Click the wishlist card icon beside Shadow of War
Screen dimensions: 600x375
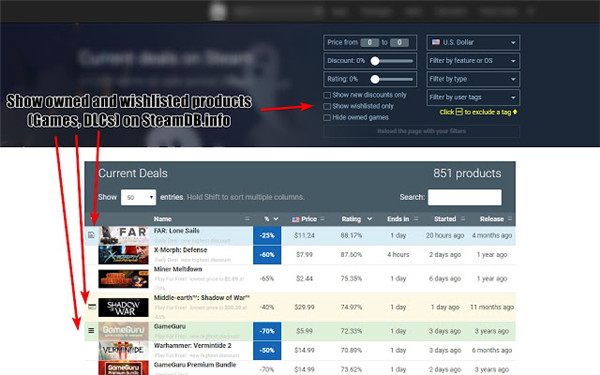tap(92, 307)
